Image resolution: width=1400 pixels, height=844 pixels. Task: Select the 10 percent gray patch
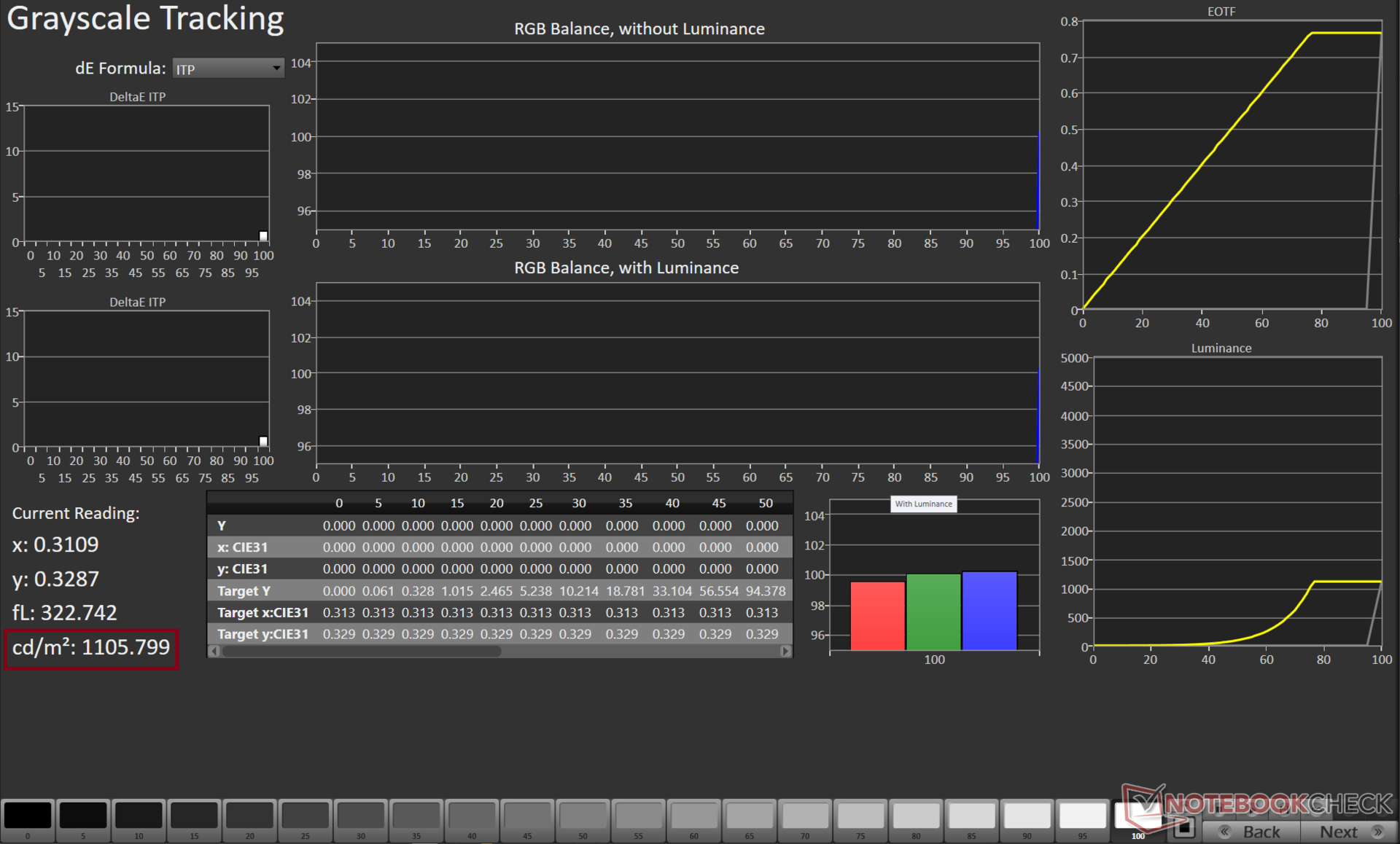(139, 816)
